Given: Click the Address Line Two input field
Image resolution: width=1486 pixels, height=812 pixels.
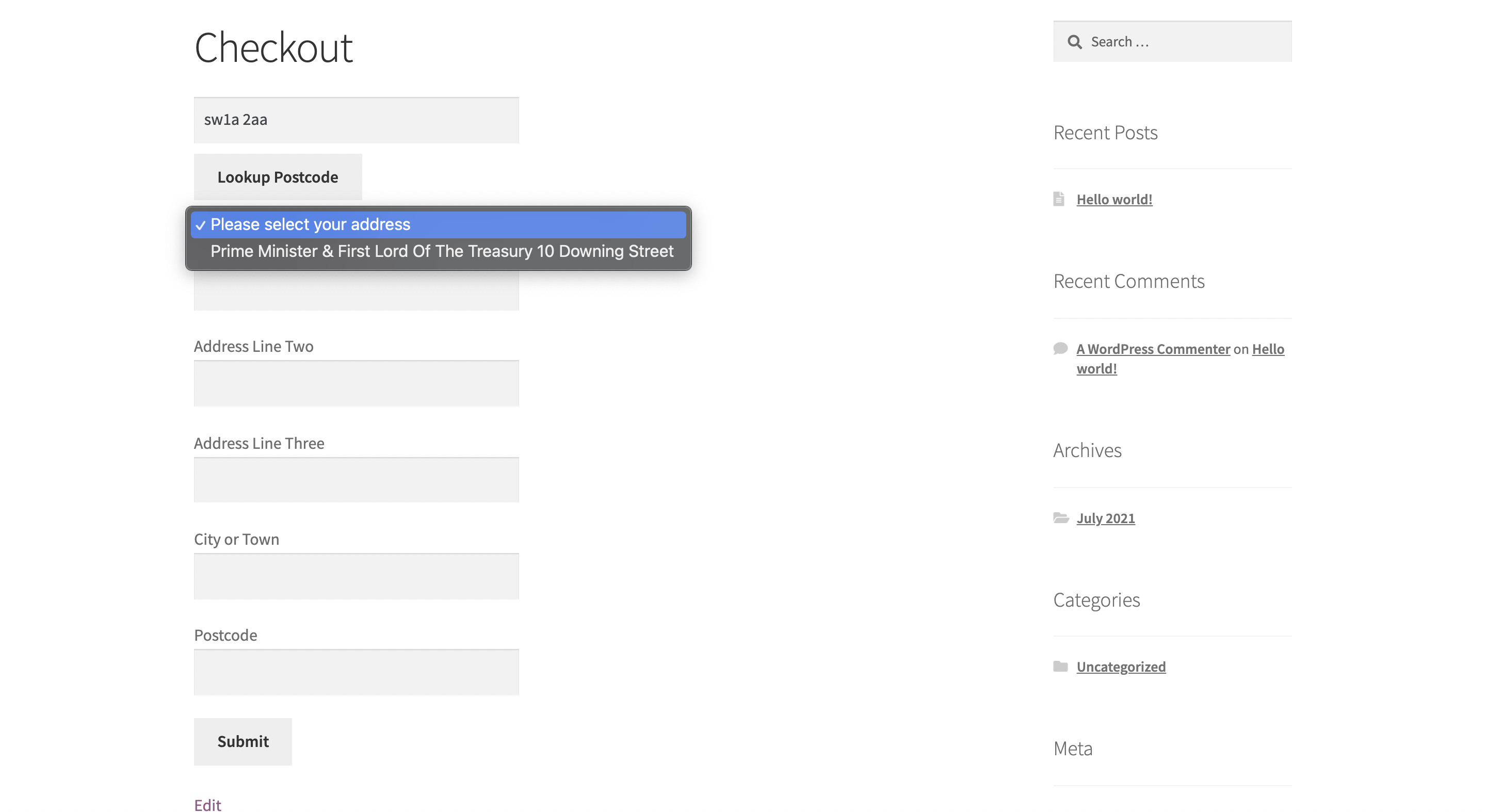Looking at the screenshot, I should 356,383.
